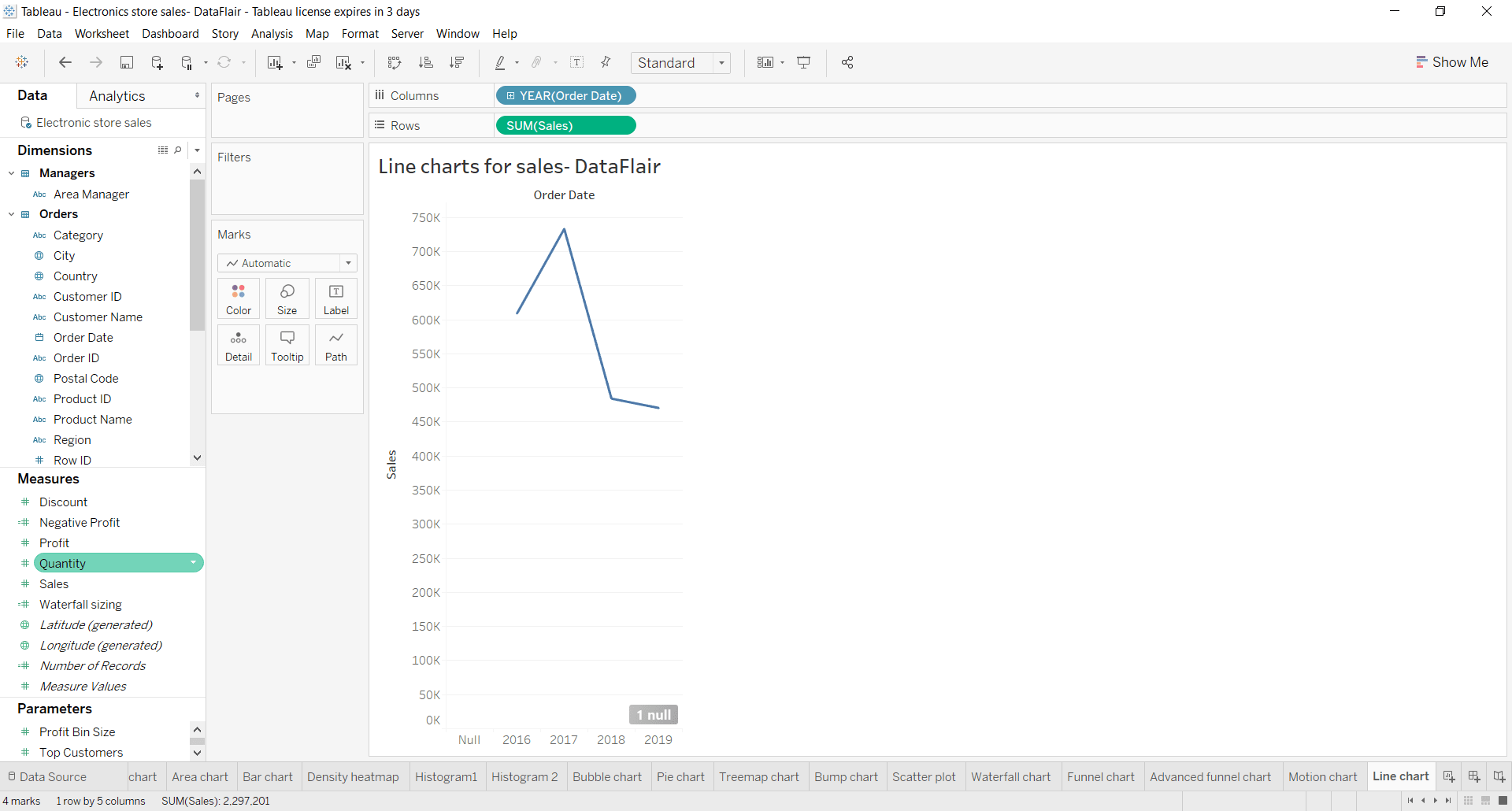Open the Dimensions pane options arrow
The width and height of the screenshot is (1512, 811).
click(x=197, y=150)
